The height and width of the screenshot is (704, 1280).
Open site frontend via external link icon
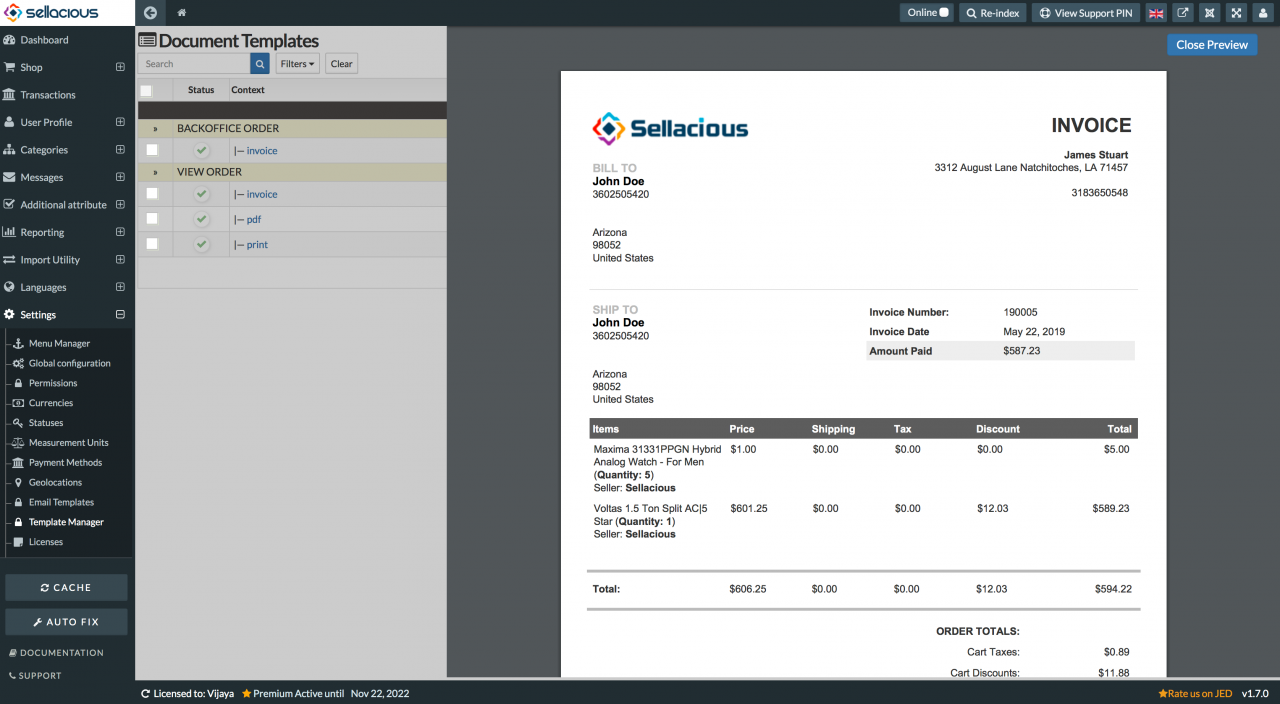[x=1183, y=13]
